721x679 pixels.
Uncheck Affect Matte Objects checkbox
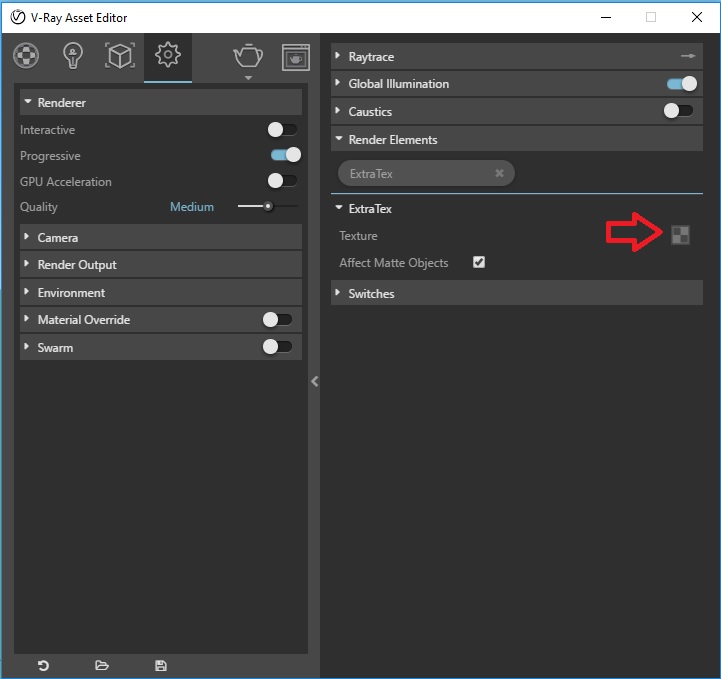(479, 262)
